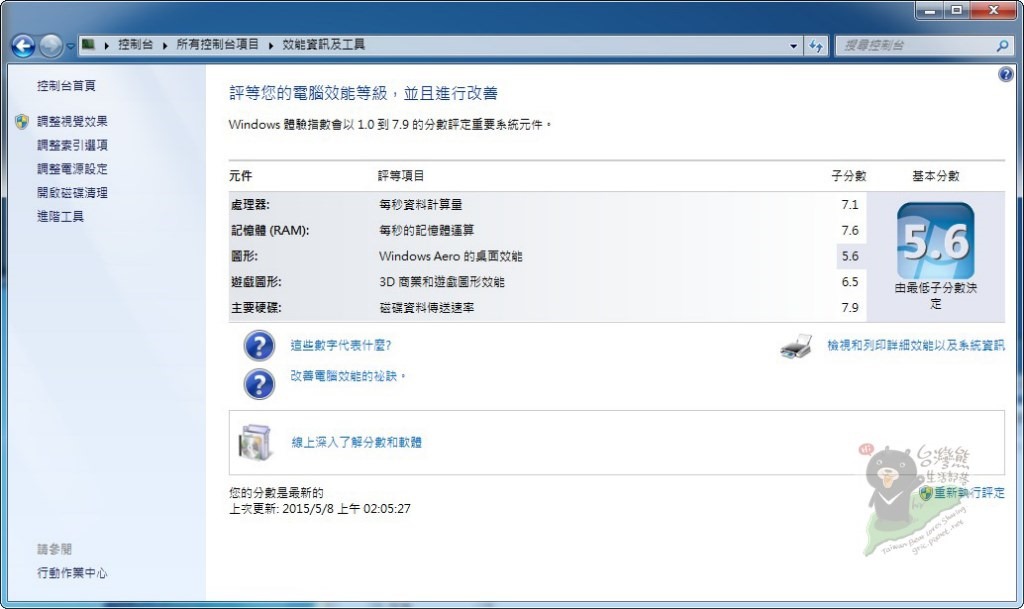Click the 每秒資料計算量 text
The width and height of the screenshot is (1024, 609).
tap(421, 204)
